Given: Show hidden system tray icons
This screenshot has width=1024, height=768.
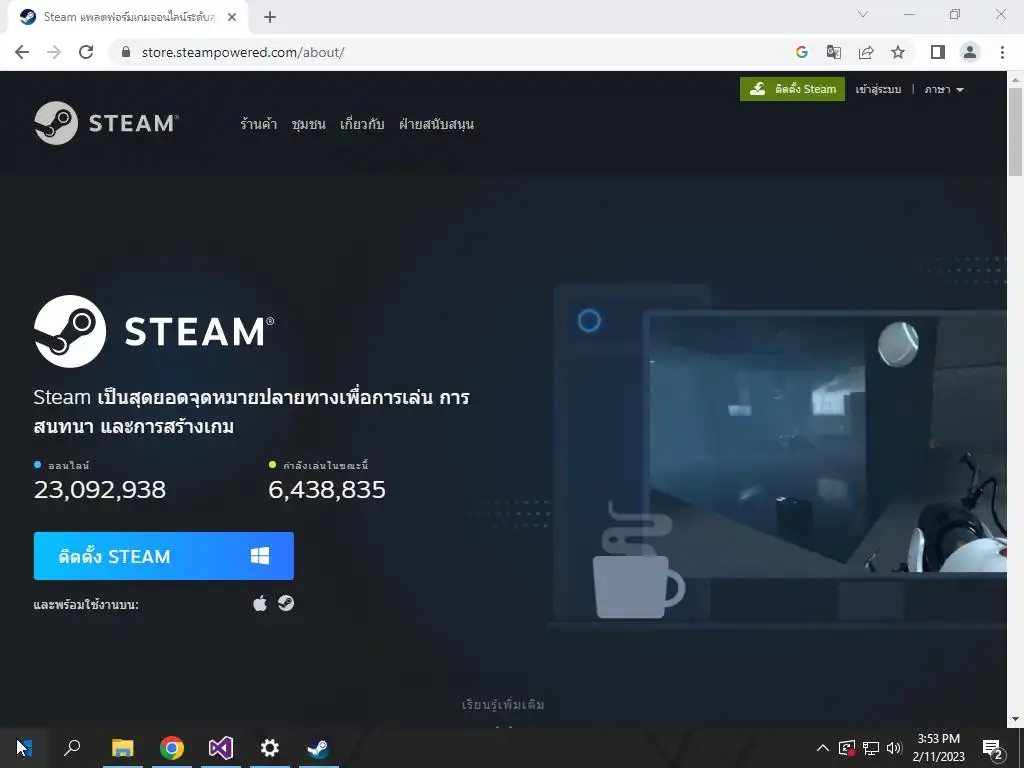Looking at the screenshot, I should pos(823,748).
